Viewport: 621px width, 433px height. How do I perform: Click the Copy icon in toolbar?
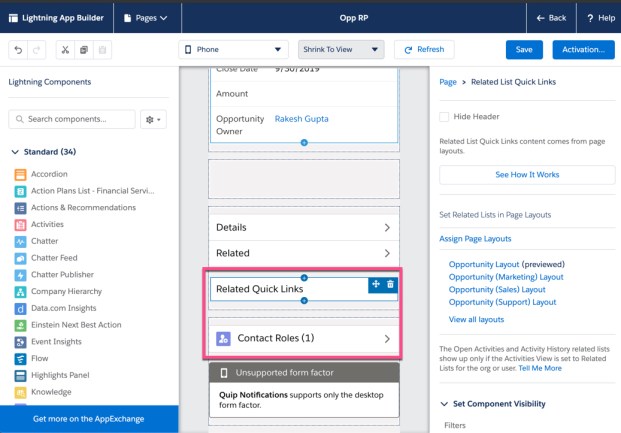pos(84,50)
